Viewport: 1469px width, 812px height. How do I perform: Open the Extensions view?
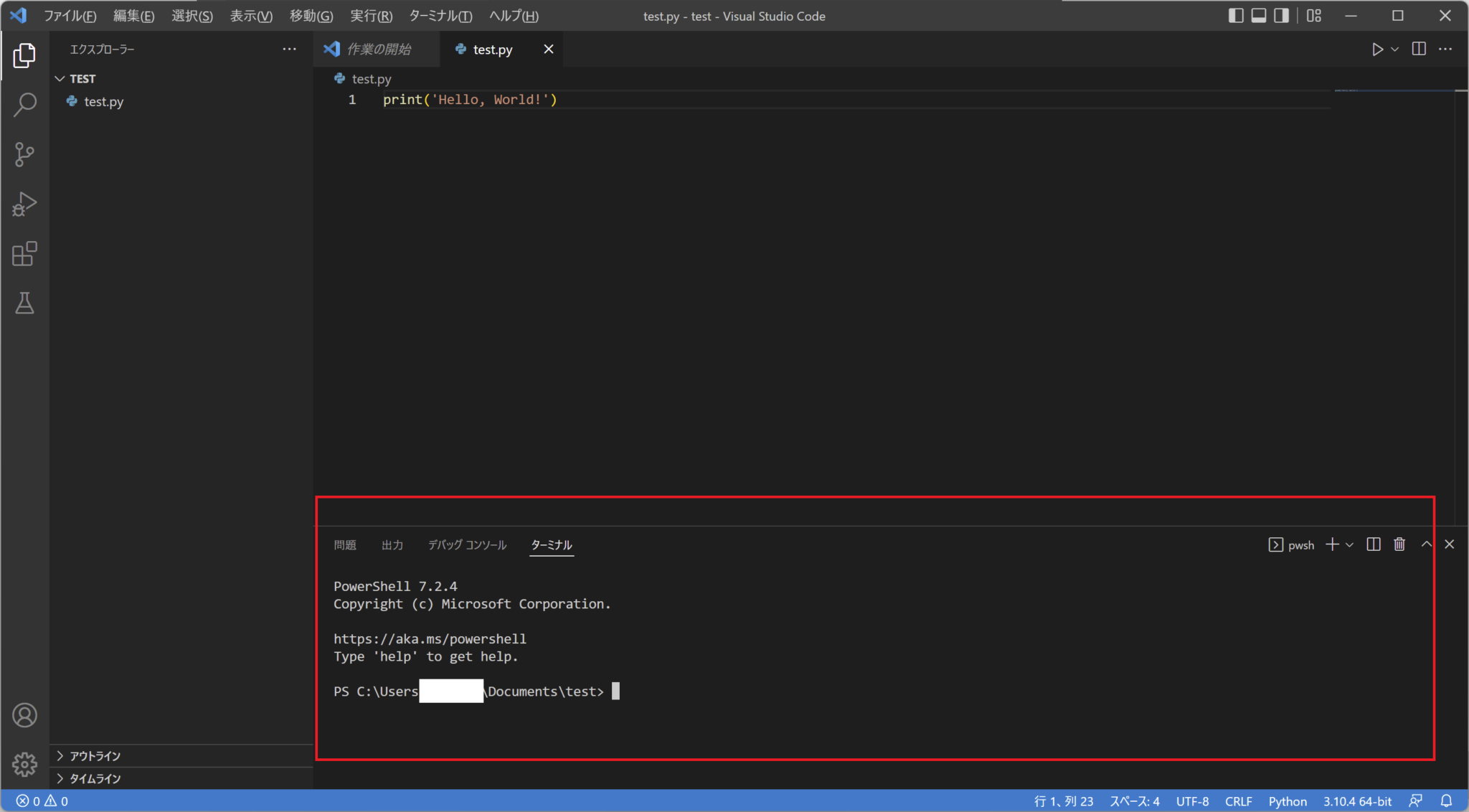click(x=24, y=254)
